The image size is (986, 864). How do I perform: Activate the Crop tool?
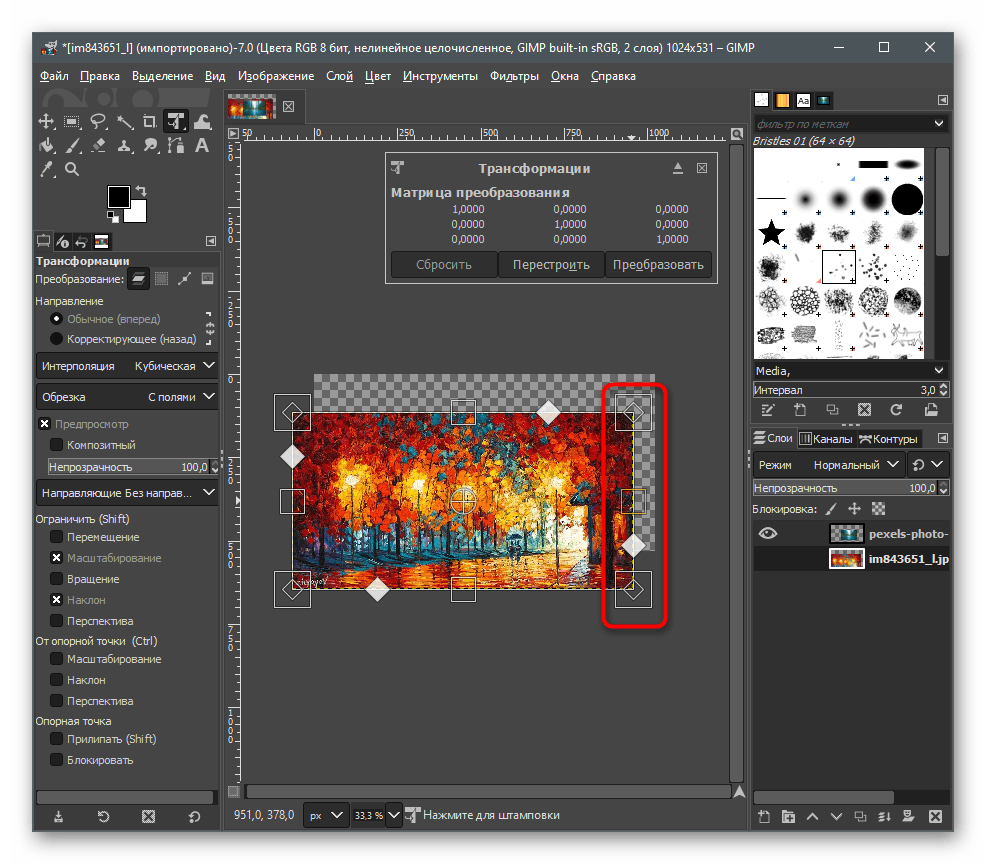150,122
